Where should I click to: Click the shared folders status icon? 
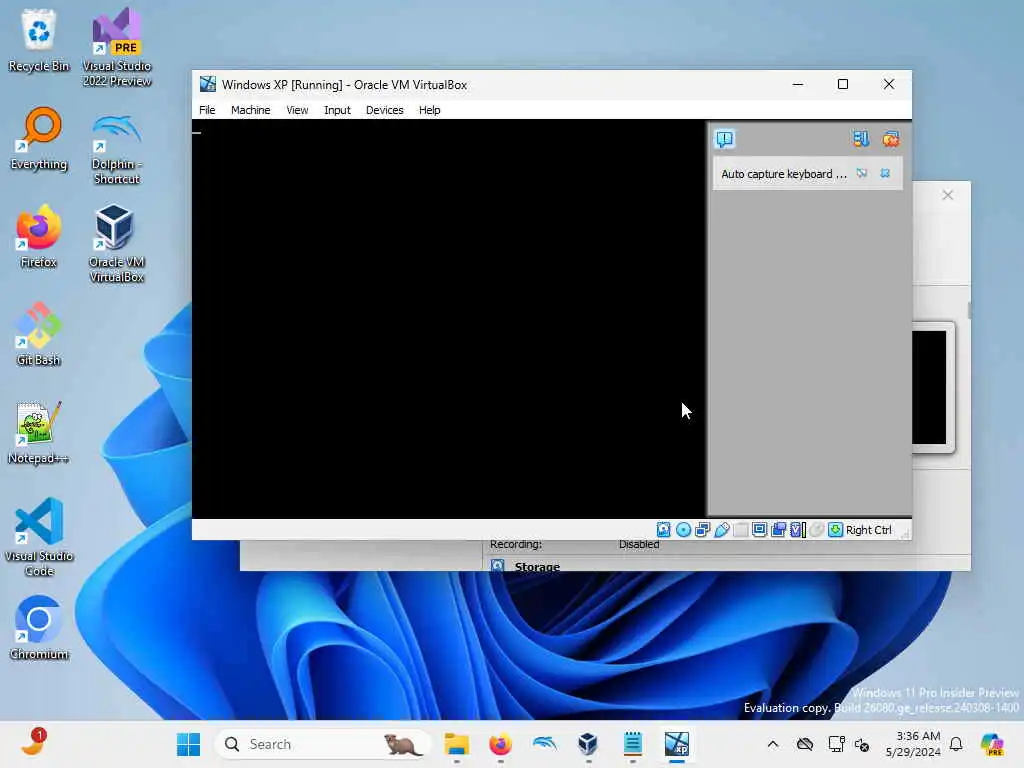click(x=741, y=530)
